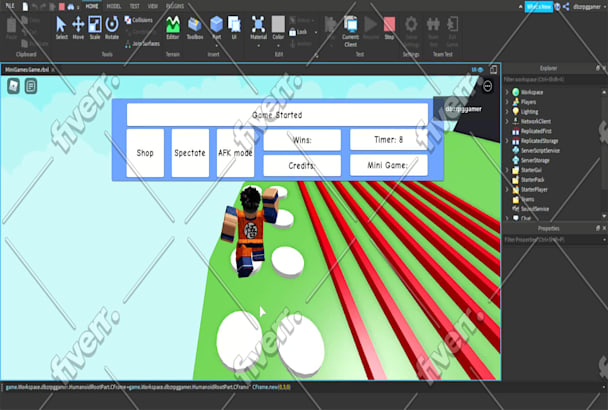Switch to the HOME ribbon tab
Image resolution: width=608 pixels, height=410 pixels.
point(92,6)
